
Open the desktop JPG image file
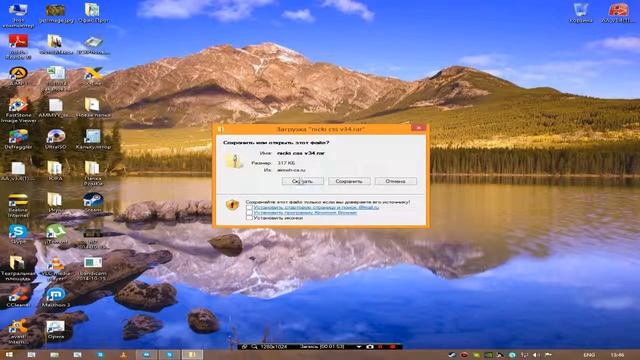(56, 13)
